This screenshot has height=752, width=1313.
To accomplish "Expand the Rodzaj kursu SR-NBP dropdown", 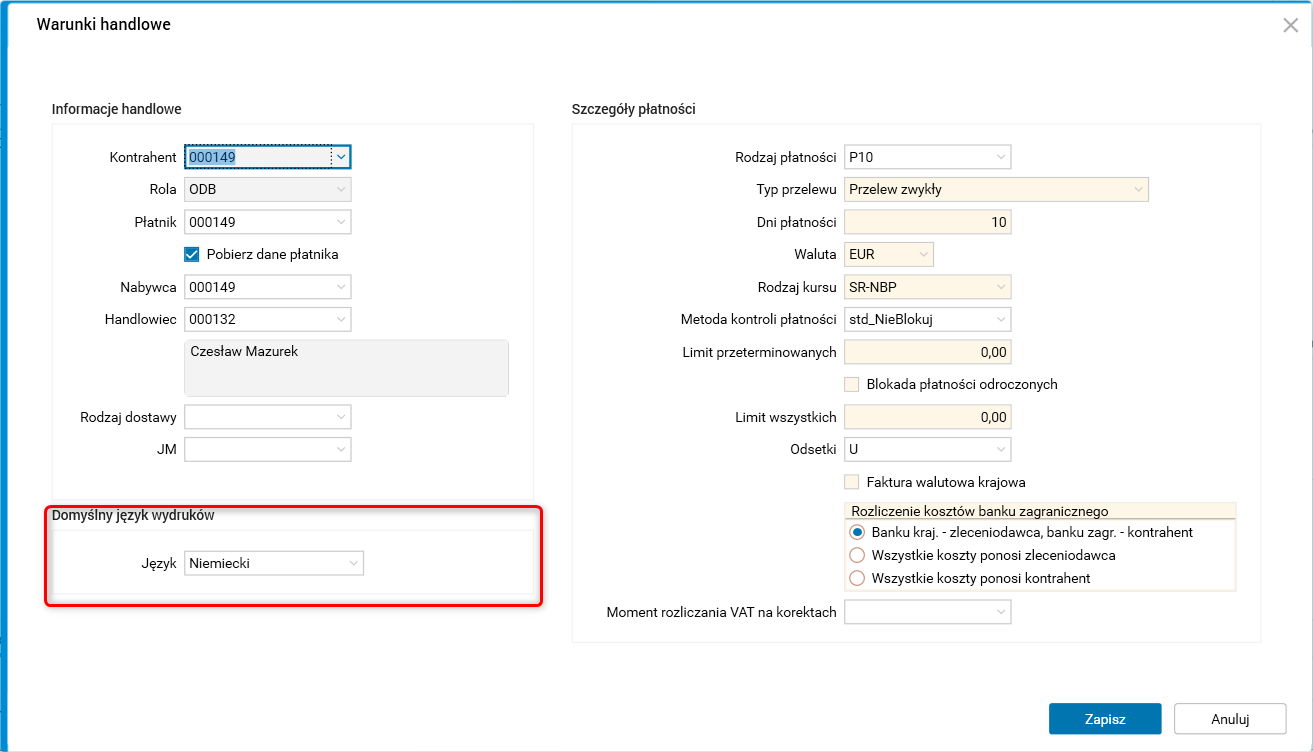I will click(x=1000, y=287).
